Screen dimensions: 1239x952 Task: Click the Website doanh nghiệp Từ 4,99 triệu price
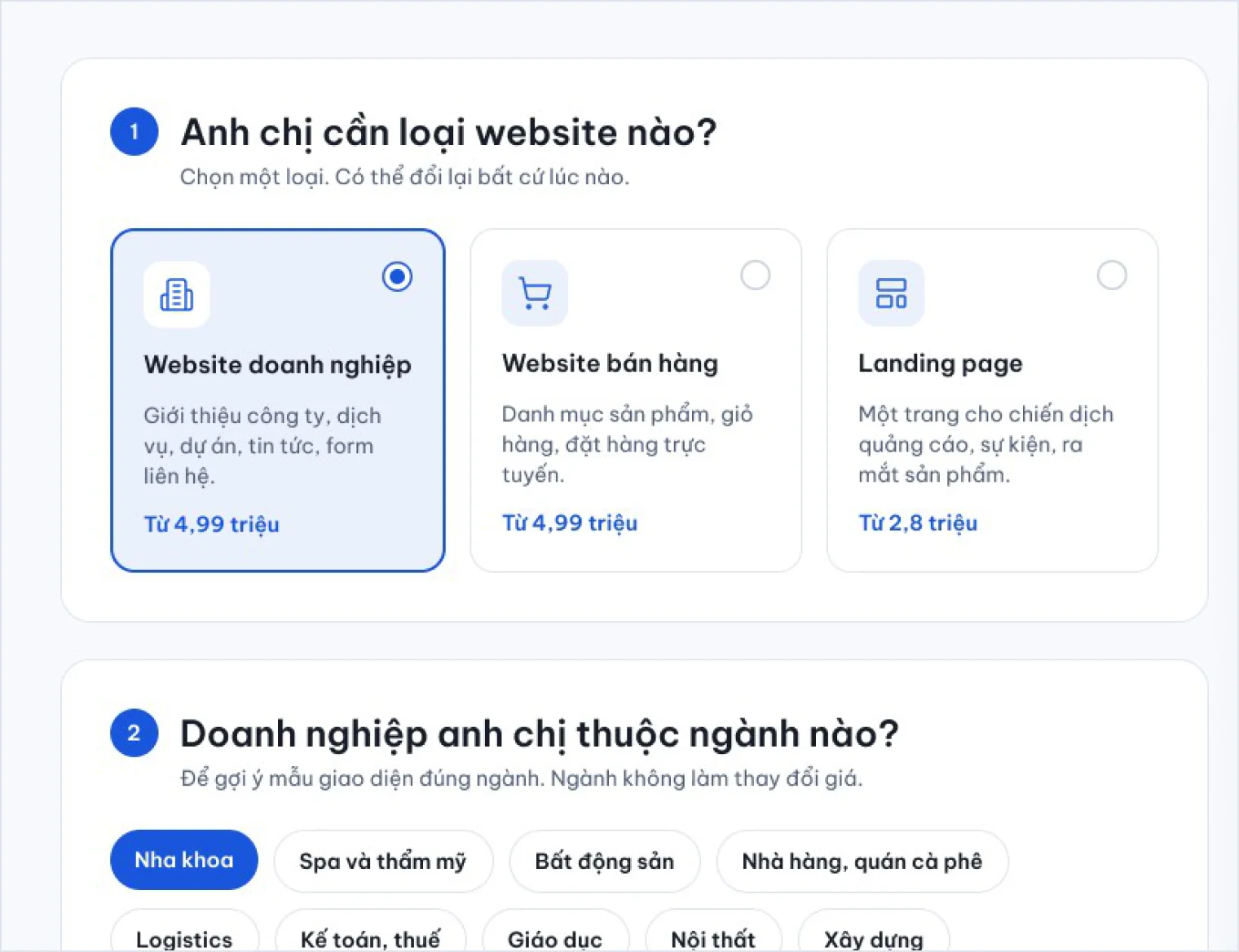click(212, 524)
